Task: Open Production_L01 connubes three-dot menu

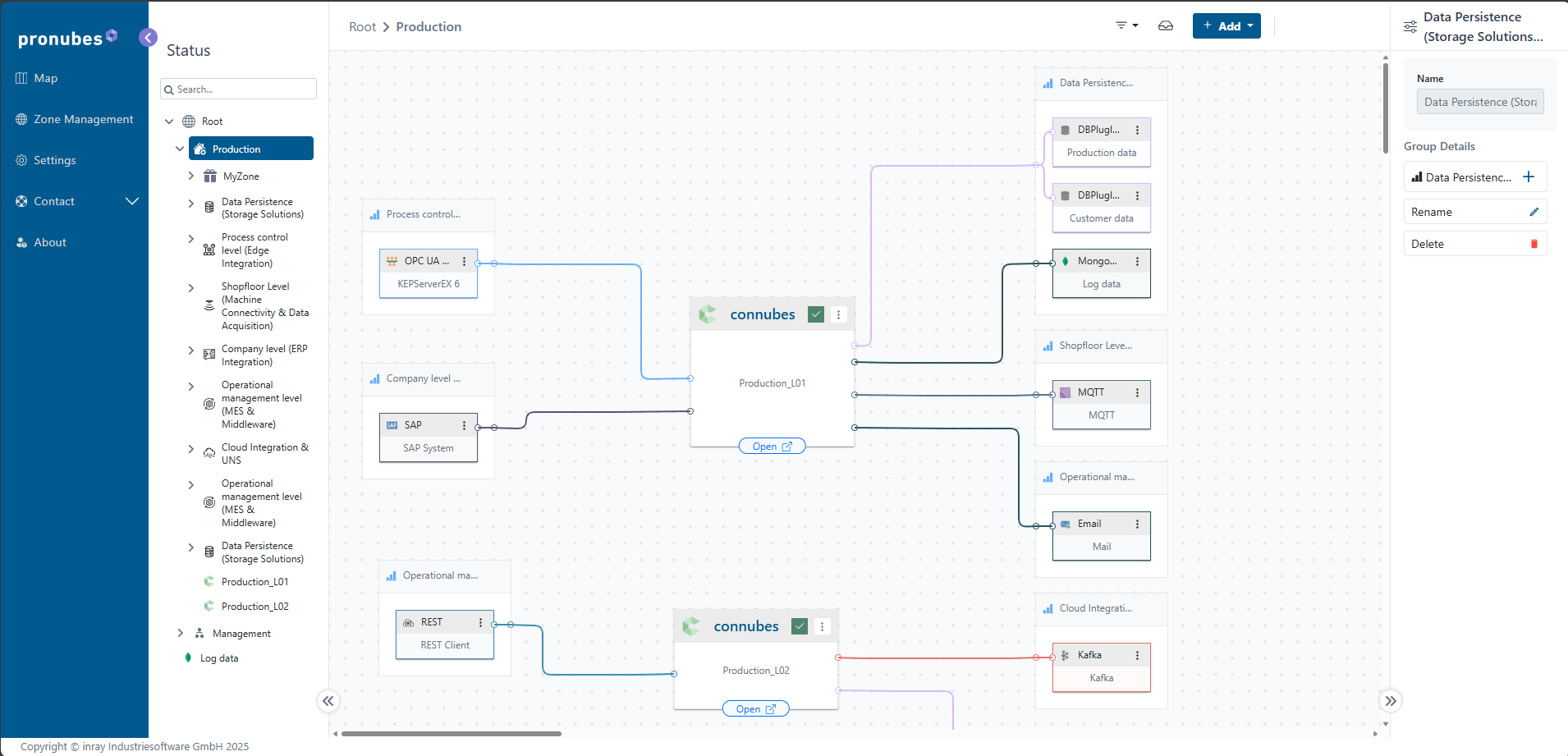Action: 838,314
